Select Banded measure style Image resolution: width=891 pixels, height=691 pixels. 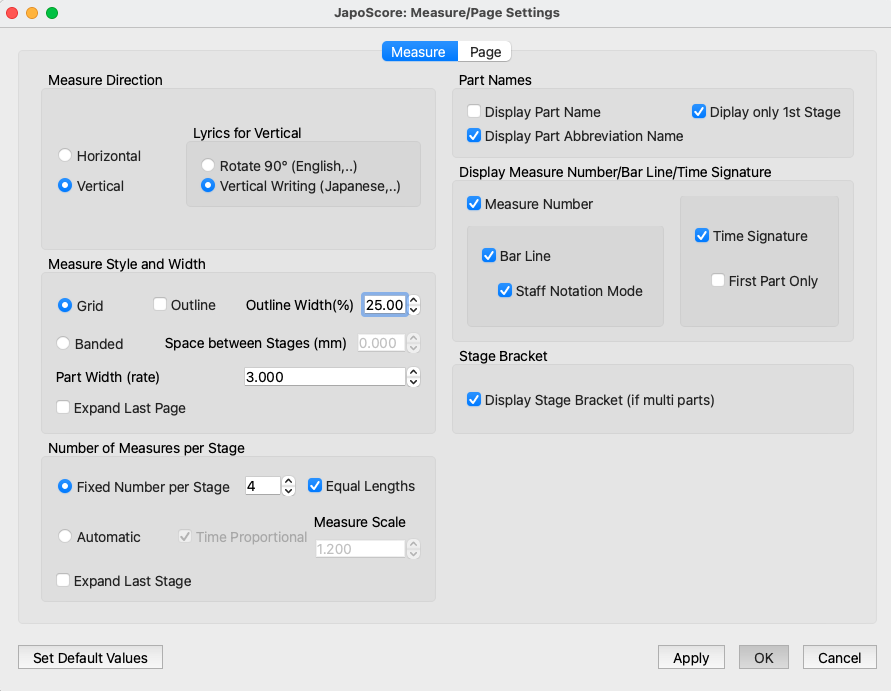[x=66, y=344]
